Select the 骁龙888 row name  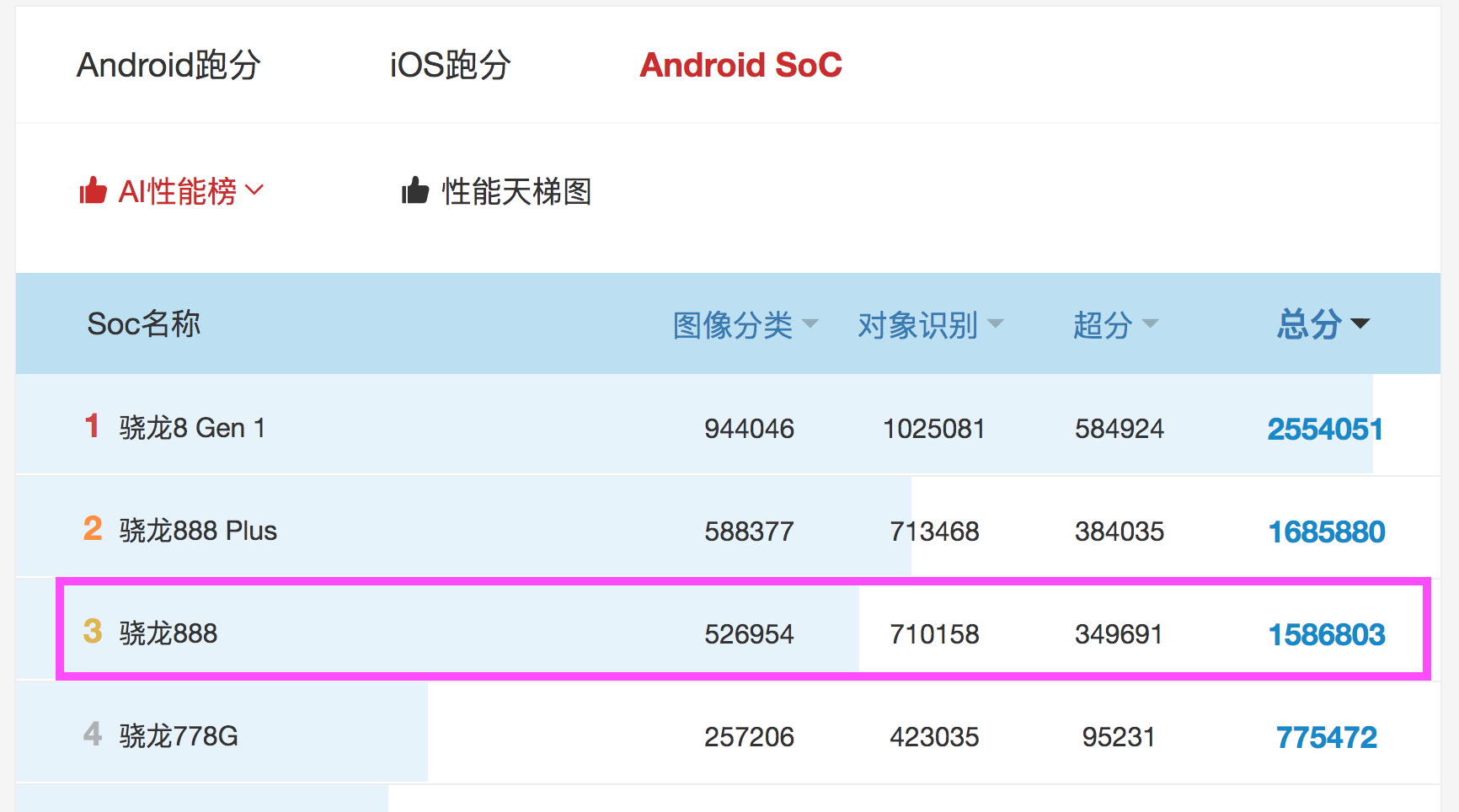point(168,633)
